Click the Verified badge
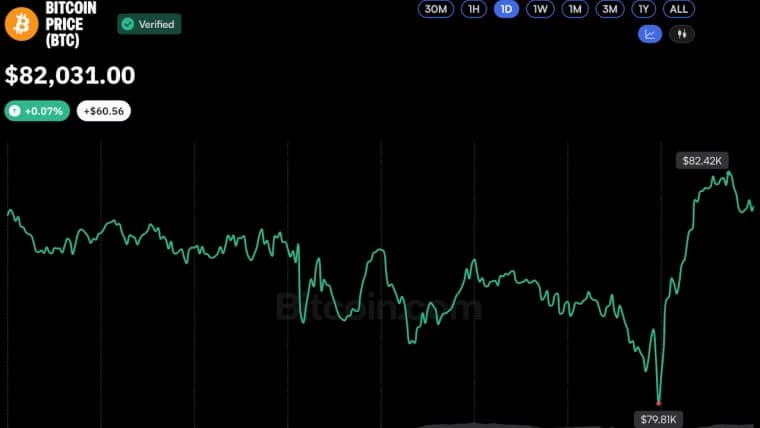The height and width of the screenshot is (428, 760). click(x=149, y=24)
